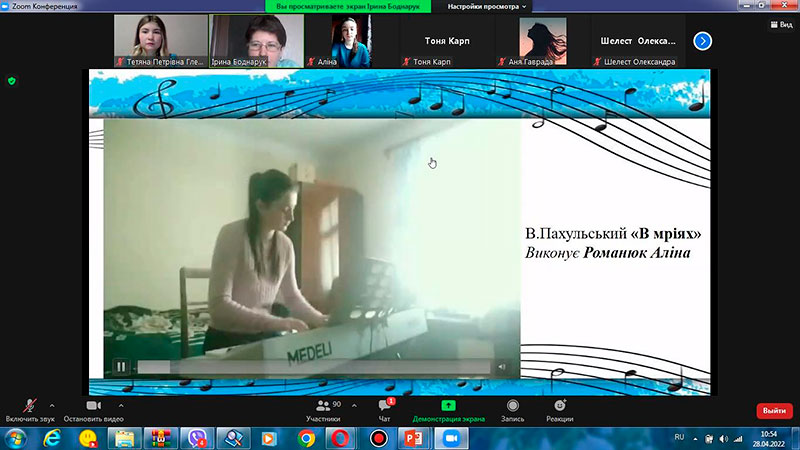Expand audio options arrow beside microphone
The height and width of the screenshot is (450, 800).
coord(52,406)
